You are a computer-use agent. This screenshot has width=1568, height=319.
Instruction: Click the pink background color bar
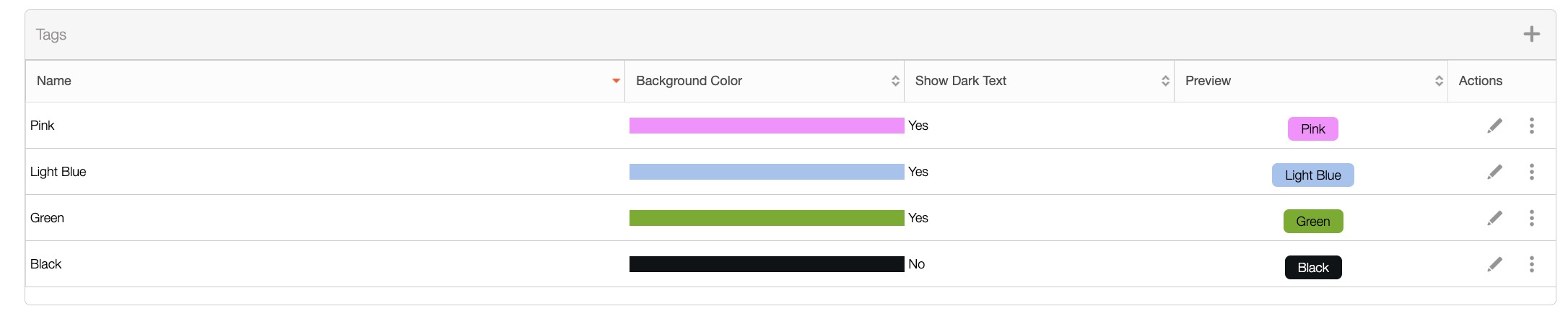pos(766,126)
